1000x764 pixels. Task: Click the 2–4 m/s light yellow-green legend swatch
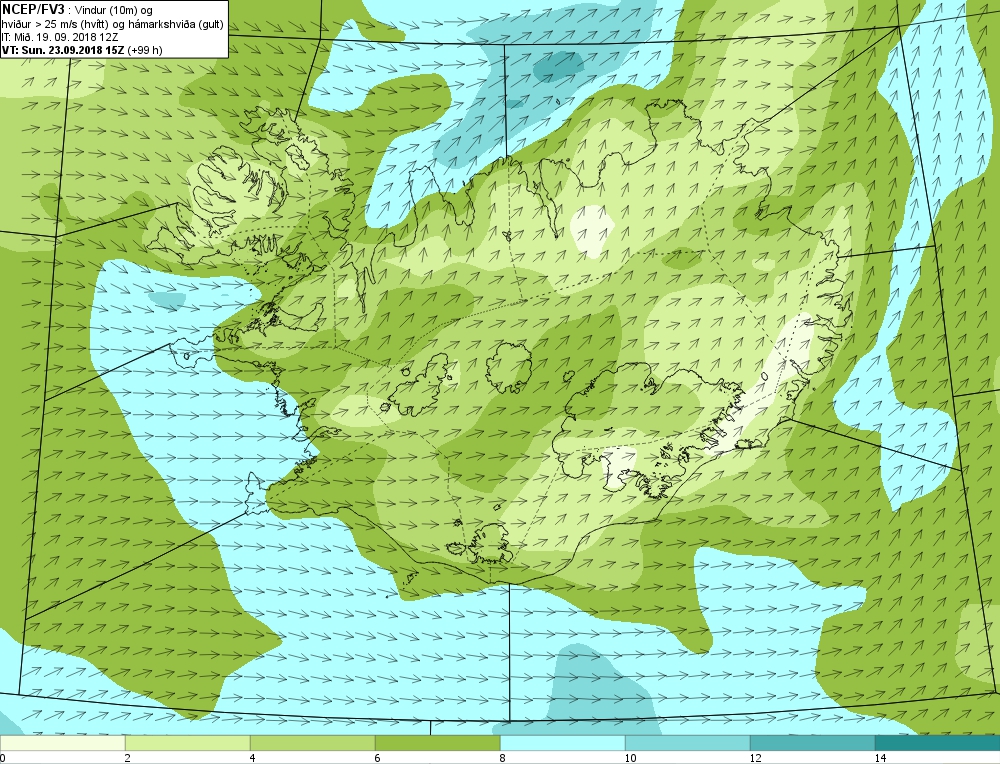(x=188, y=744)
